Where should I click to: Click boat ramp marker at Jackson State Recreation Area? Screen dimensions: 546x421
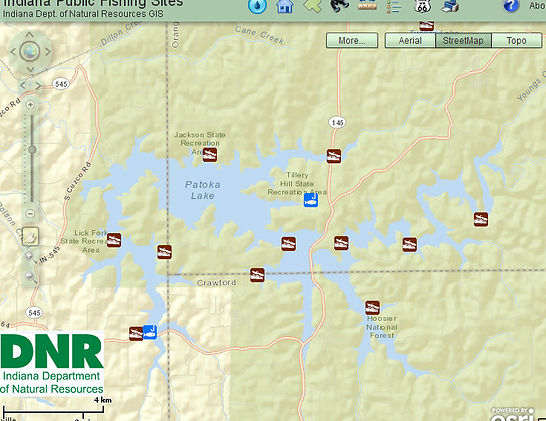click(210, 155)
